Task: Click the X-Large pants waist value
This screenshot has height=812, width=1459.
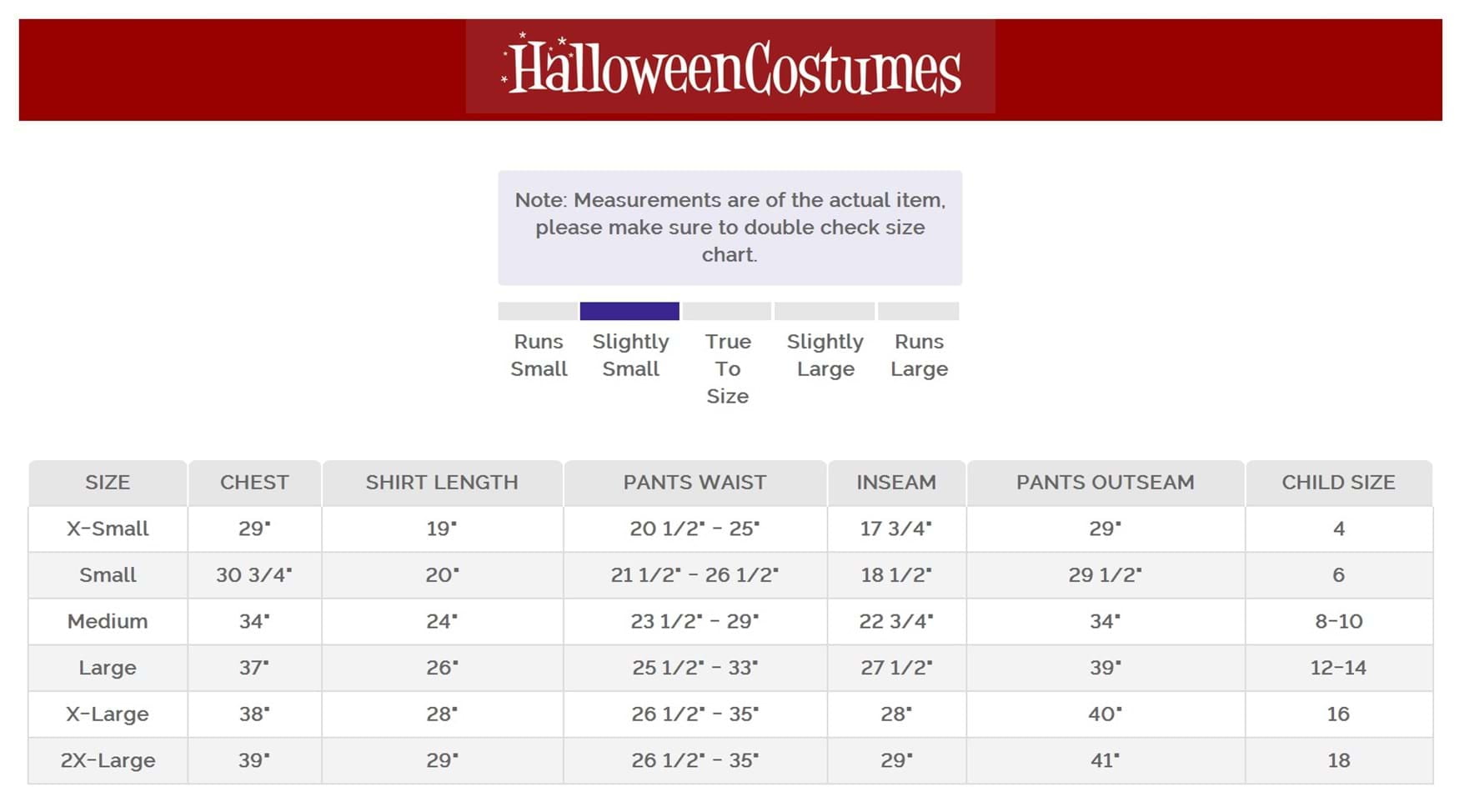Action: click(x=694, y=714)
